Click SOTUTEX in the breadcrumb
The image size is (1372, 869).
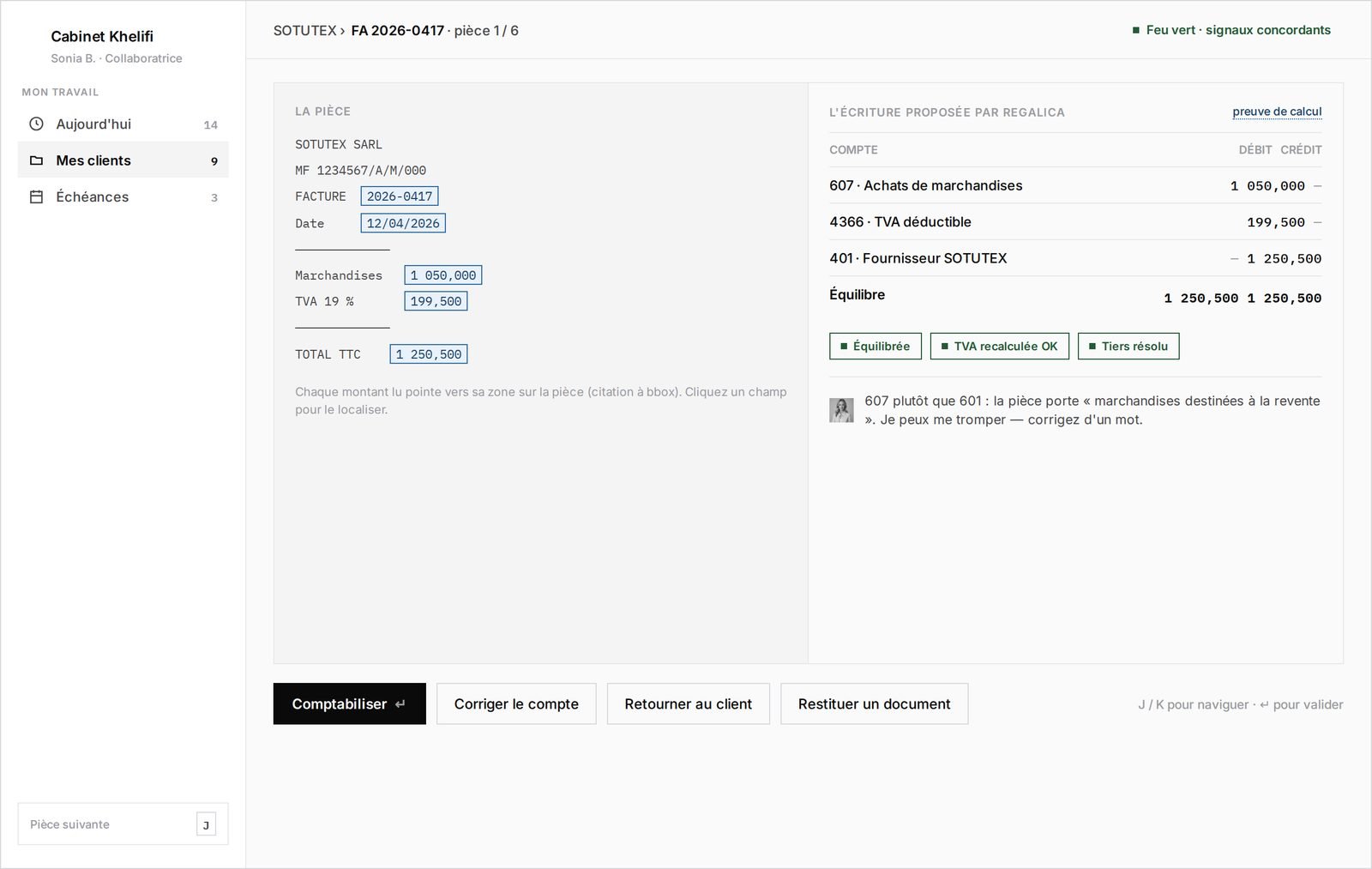coord(304,30)
